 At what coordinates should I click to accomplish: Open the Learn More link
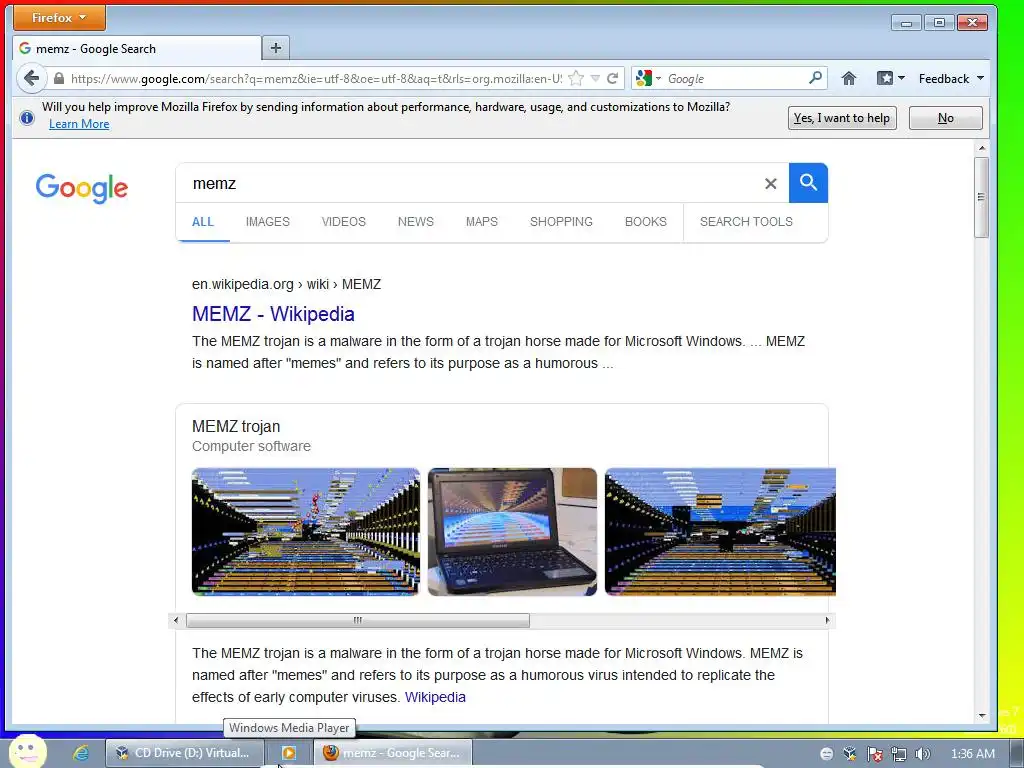tap(79, 124)
